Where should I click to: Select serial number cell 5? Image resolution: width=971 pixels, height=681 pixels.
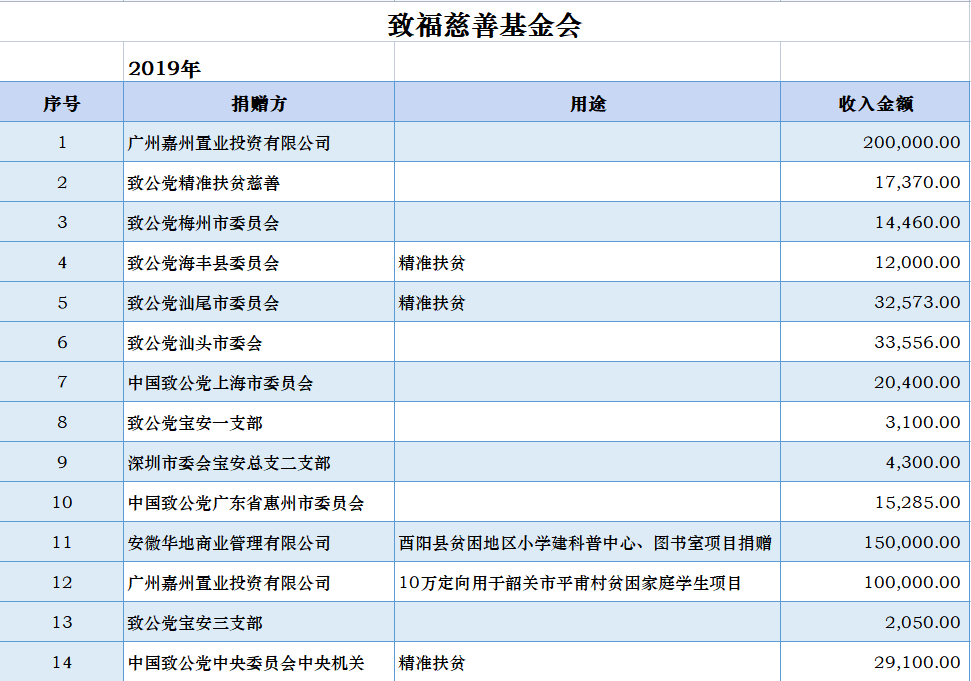click(61, 302)
